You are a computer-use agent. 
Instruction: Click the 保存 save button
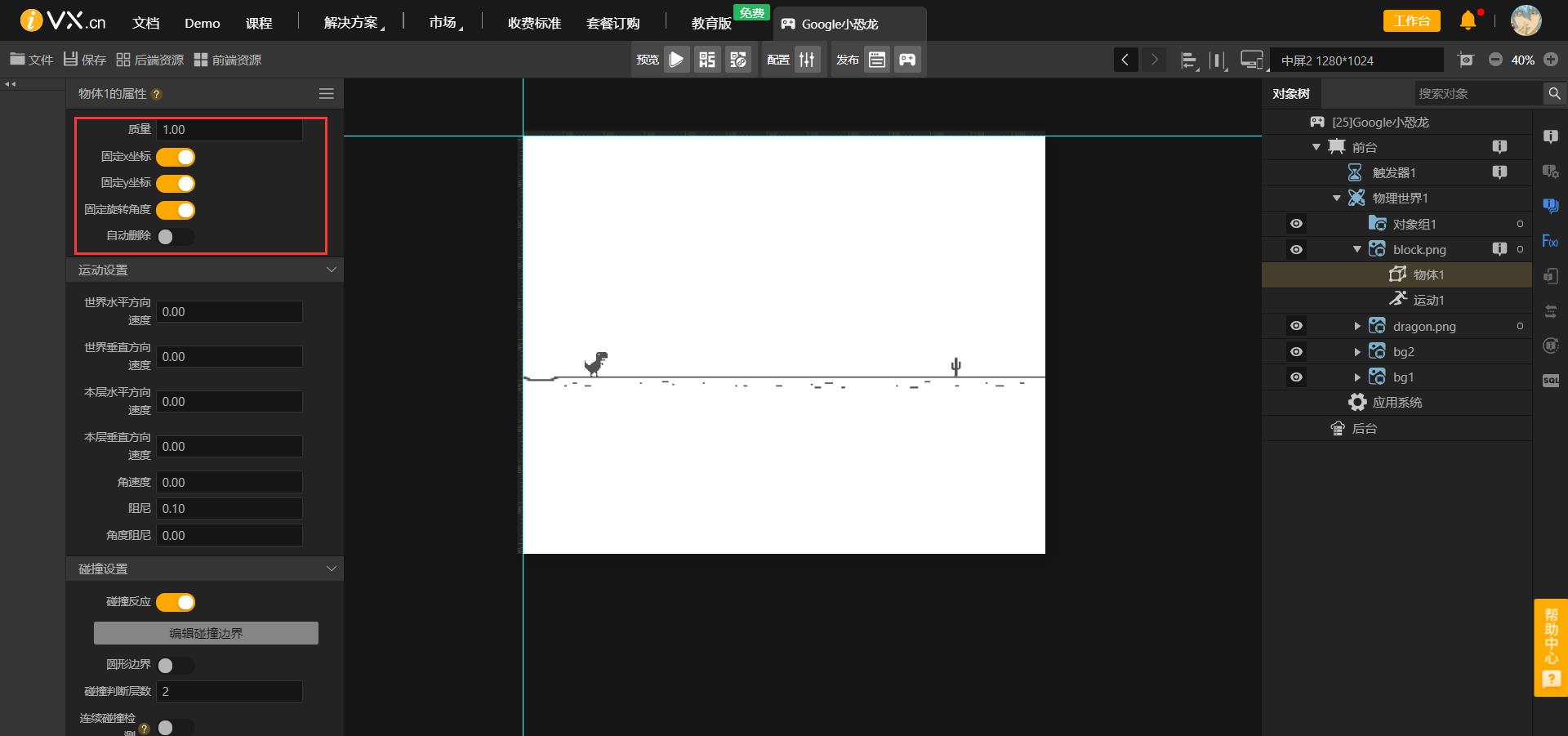click(85, 60)
